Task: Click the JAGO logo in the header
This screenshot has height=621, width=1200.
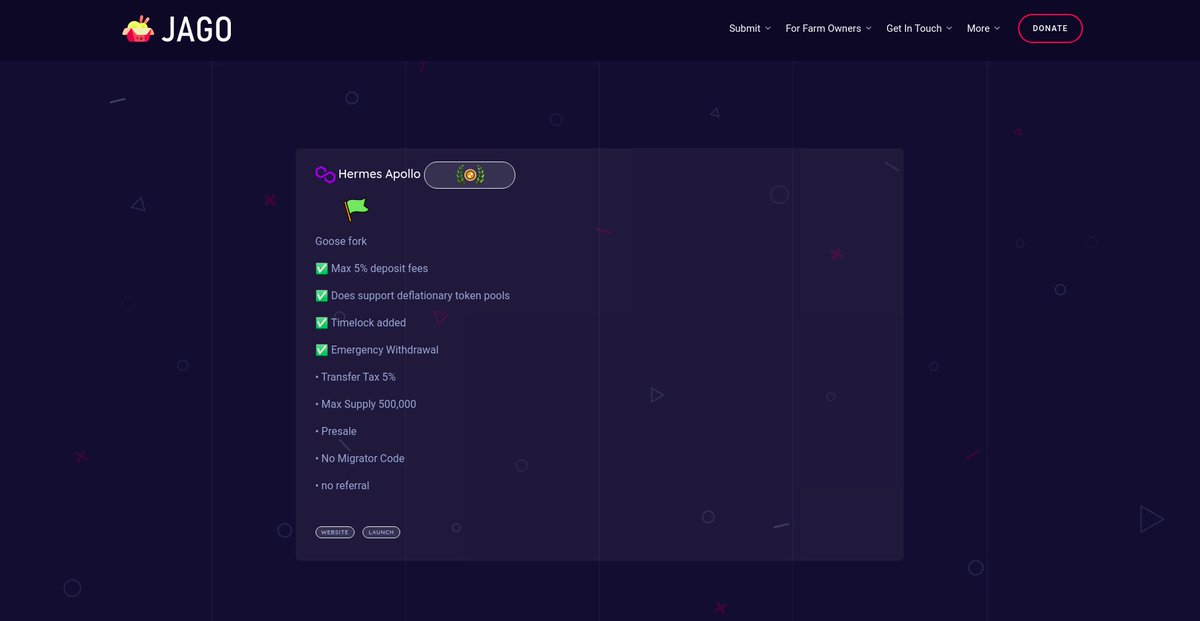Action: 177,29
